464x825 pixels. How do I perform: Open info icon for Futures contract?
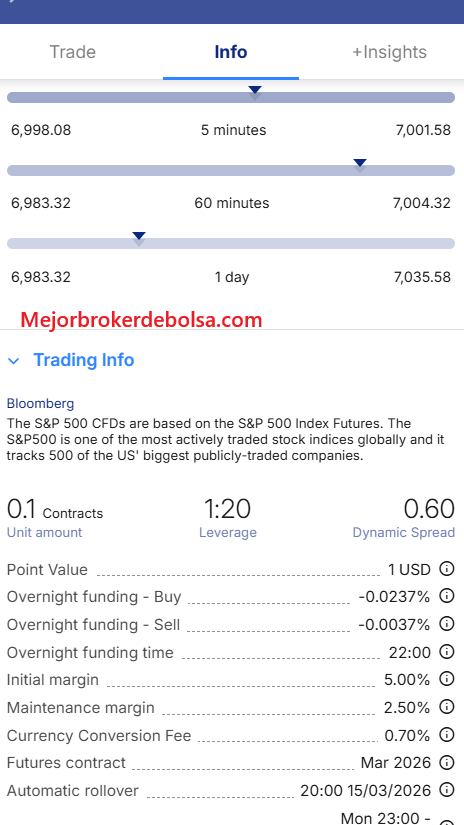pyautogui.click(x=446, y=762)
